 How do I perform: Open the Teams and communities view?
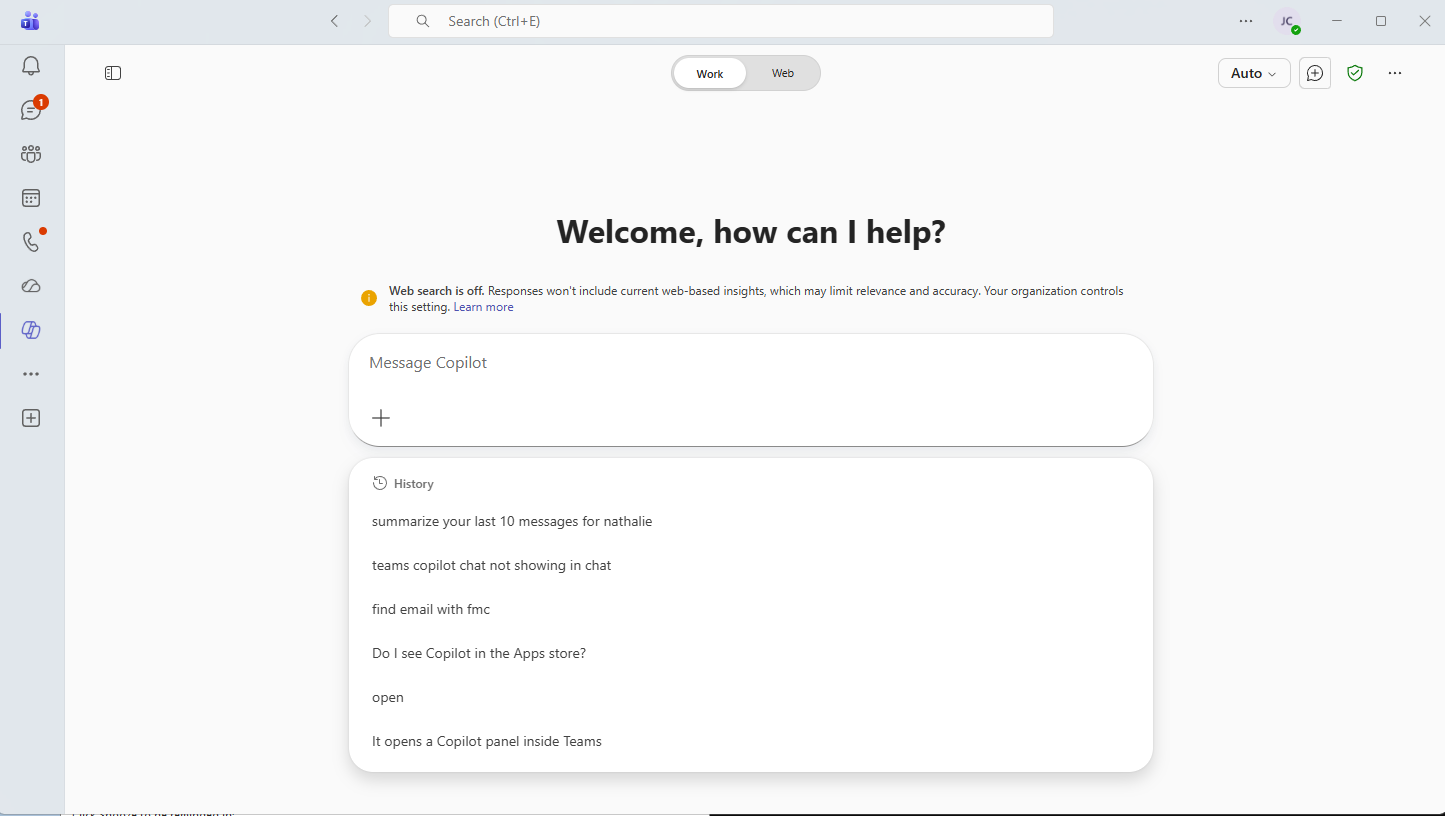[x=31, y=154]
